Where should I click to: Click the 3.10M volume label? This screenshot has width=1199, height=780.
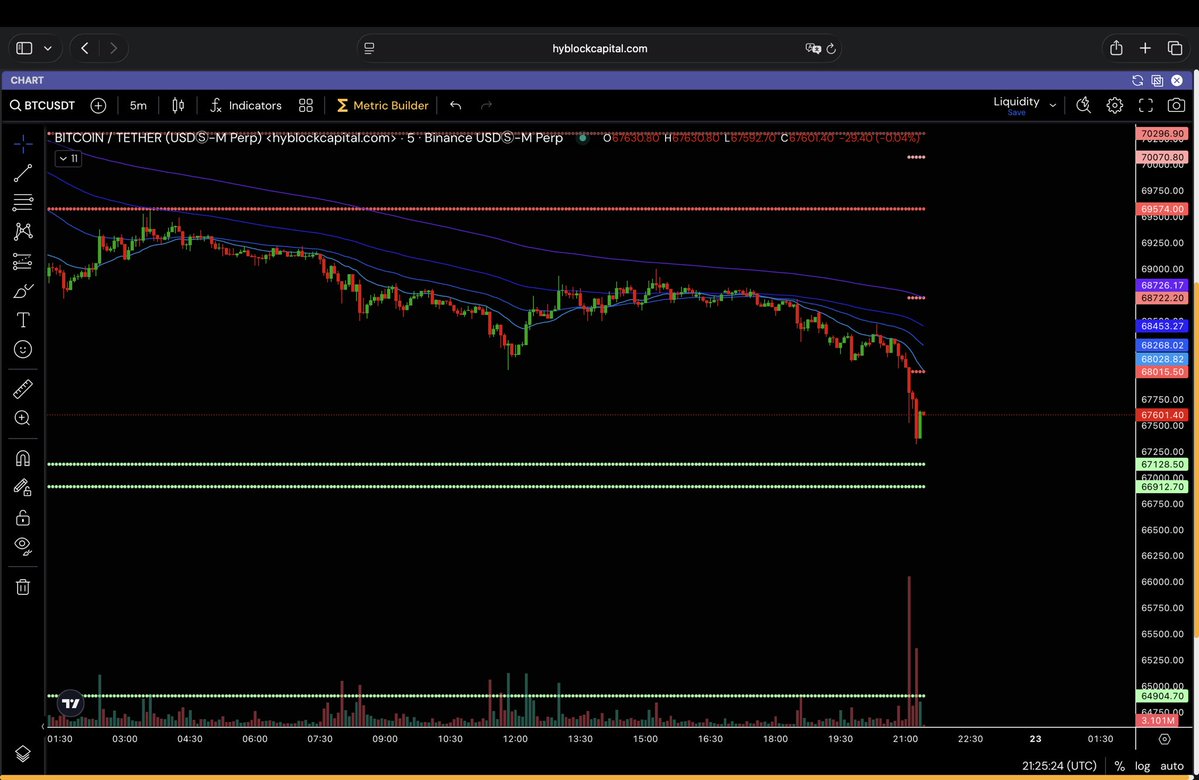1158,720
